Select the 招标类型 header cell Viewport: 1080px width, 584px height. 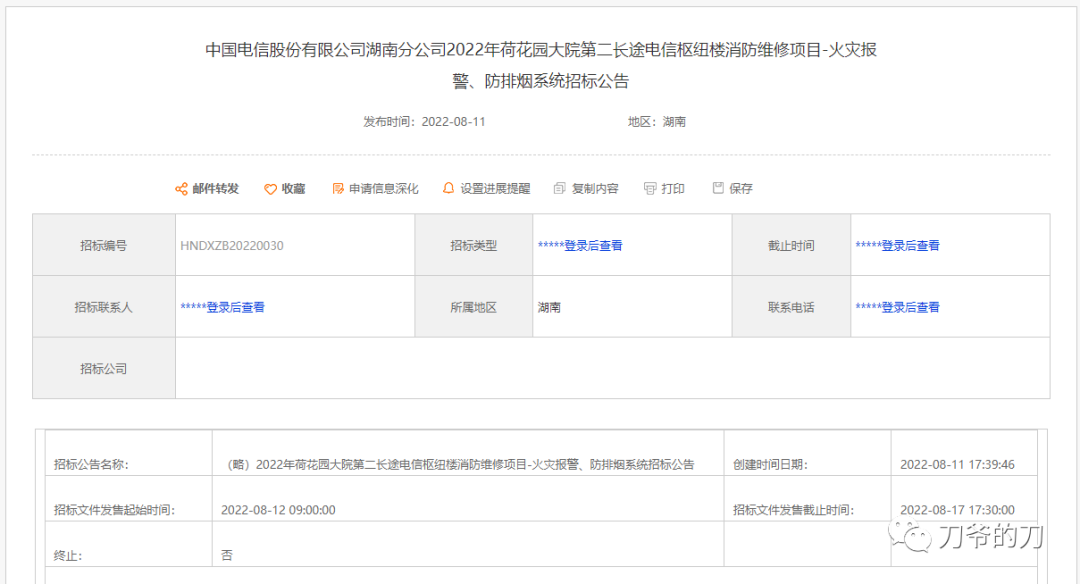point(474,245)
